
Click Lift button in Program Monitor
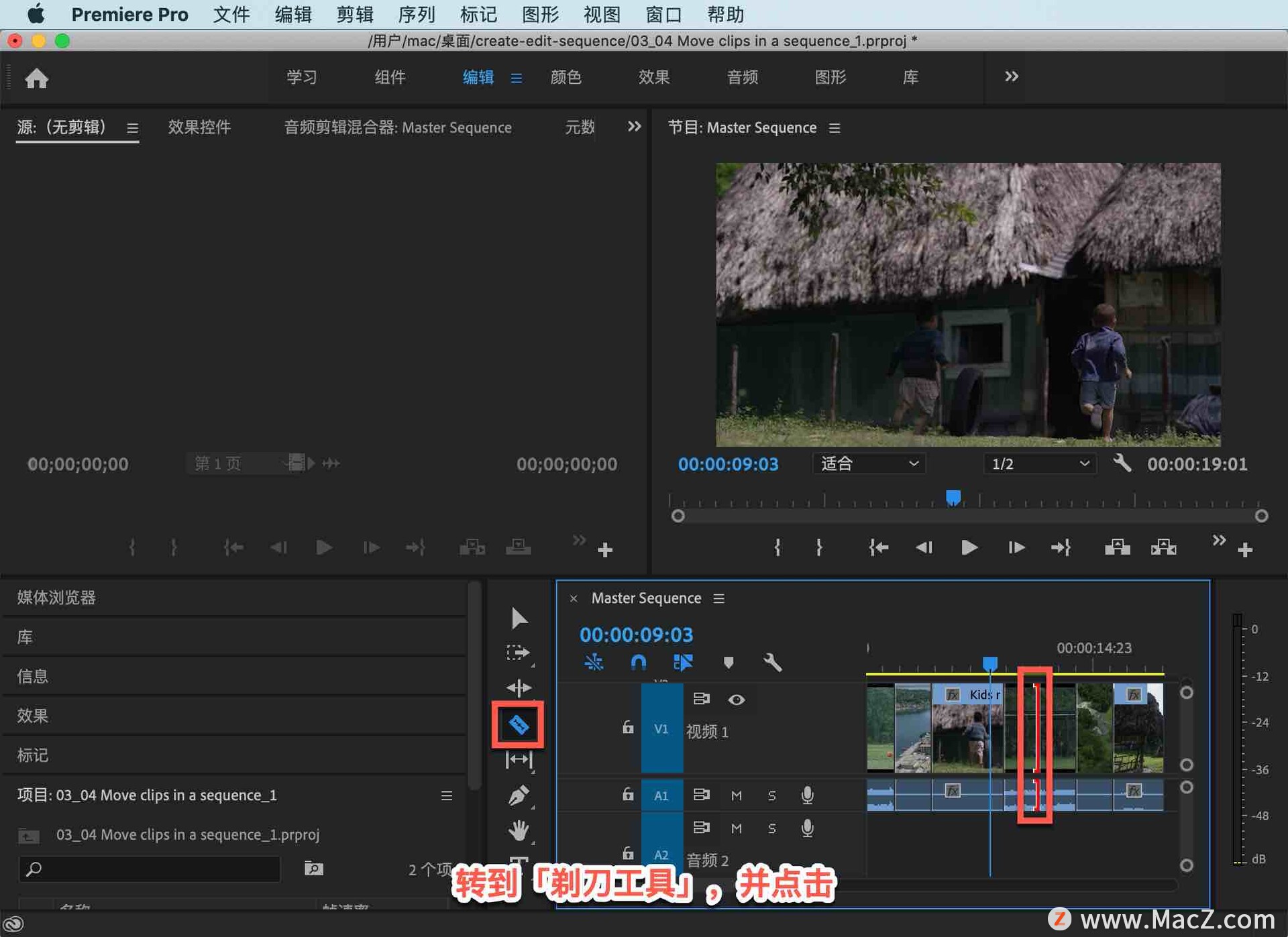click(1117, 547)
